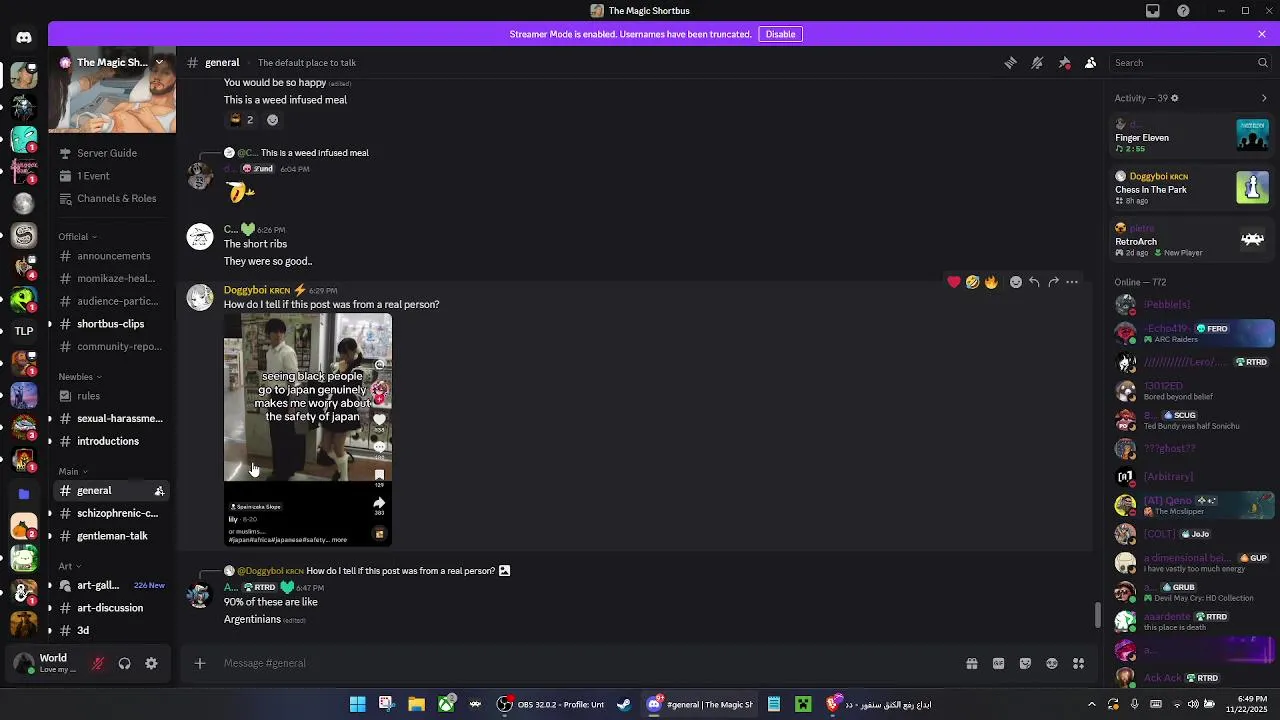The height and width of the screenshot is (720, 1280).
Task: Open more options for Doggyboi's message
Action: click(x=1072, y=282)
